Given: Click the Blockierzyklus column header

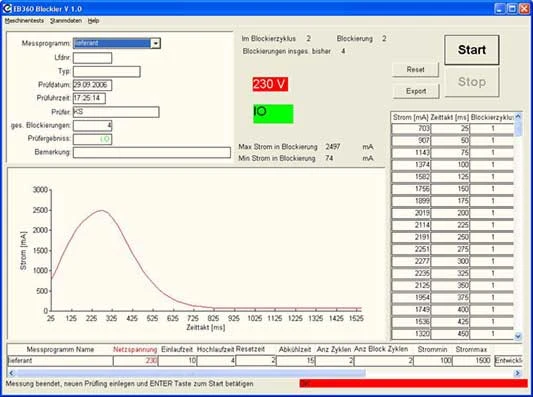Looking at the screenshot, I should (x=492, y=118).
